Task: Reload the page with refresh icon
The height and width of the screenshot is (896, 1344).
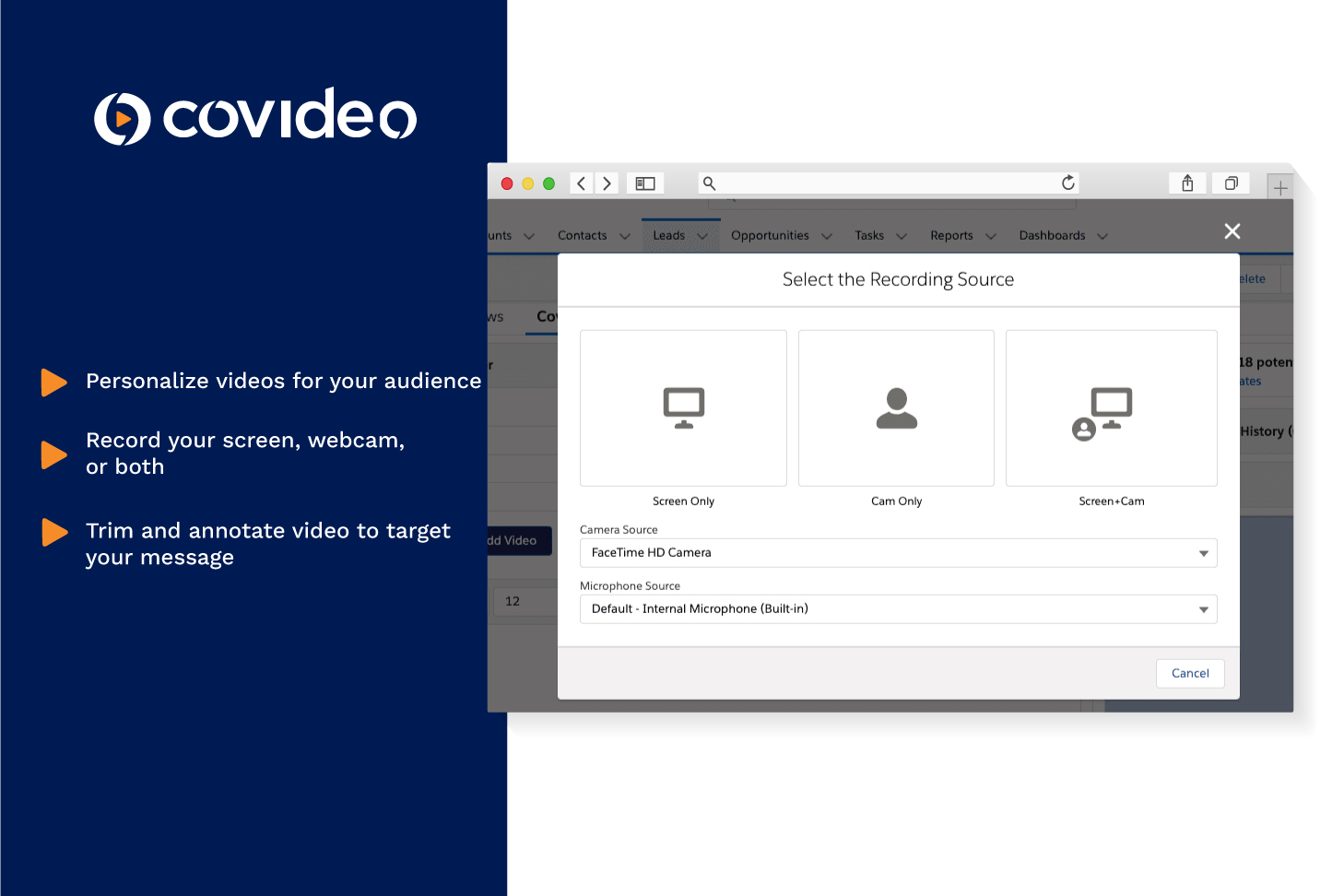Action: [1067, 183]
